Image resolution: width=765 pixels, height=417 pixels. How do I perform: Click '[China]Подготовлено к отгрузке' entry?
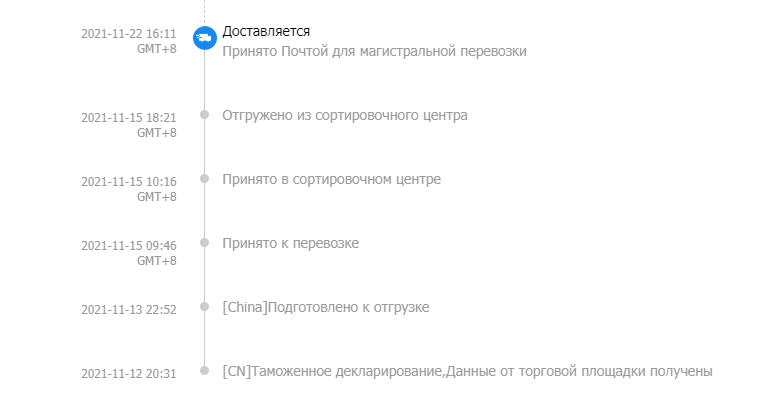tap(326, 307)
